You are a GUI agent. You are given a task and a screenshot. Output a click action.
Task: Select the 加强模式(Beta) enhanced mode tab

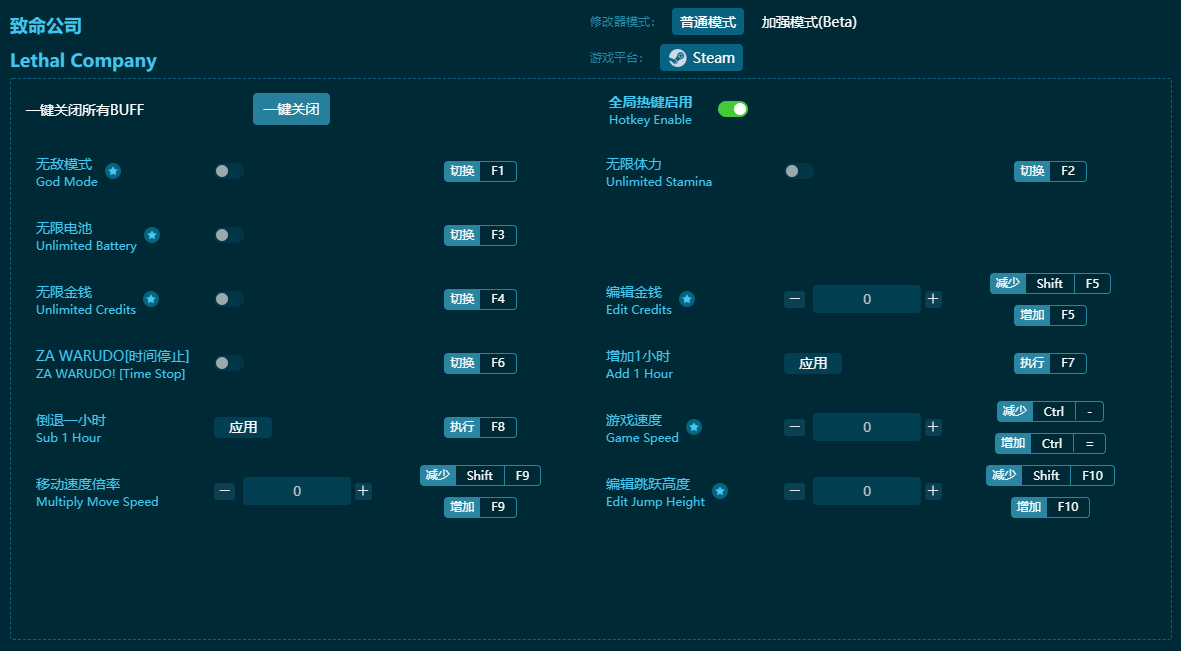click(809, 22)
